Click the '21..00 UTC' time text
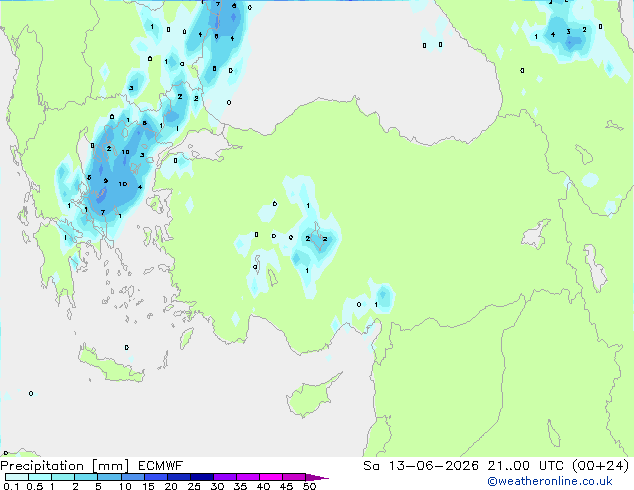Image resolution: width=634 pixels, height=490 pixels. pos(525,466)
